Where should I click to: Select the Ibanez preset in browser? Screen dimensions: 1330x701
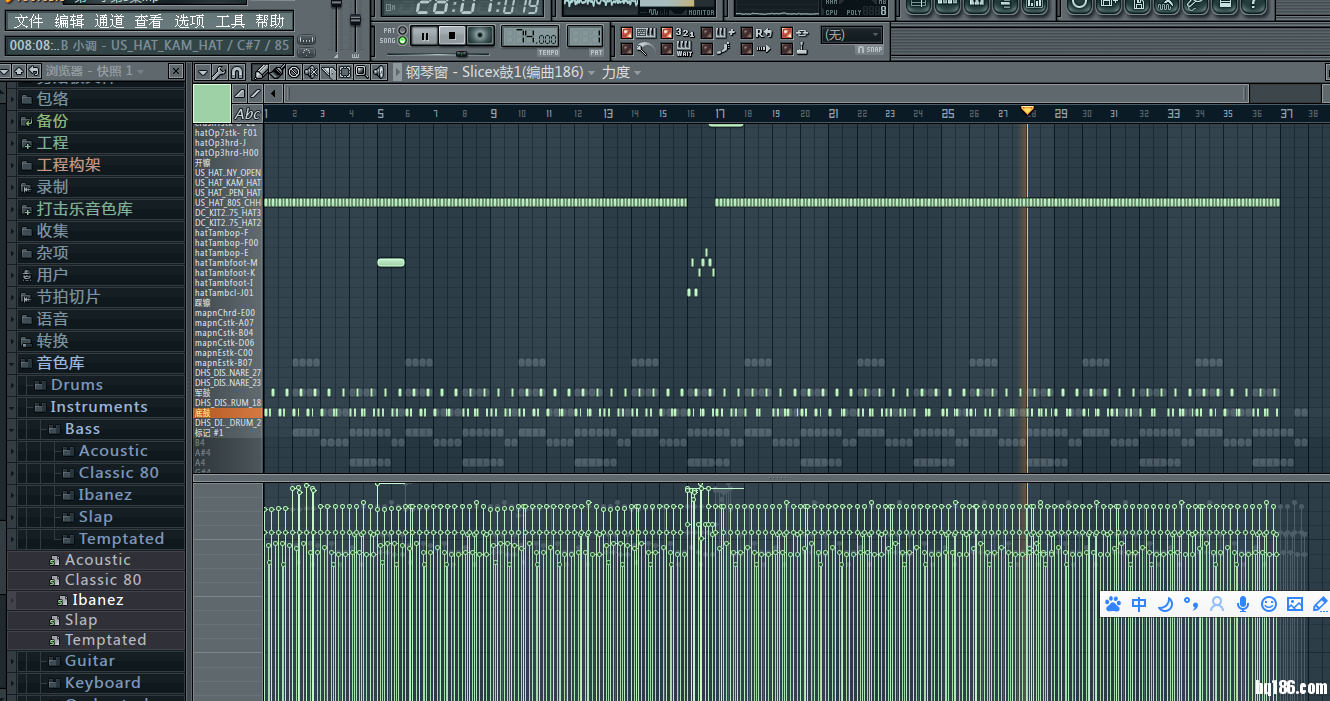click(x=97, y=600)
